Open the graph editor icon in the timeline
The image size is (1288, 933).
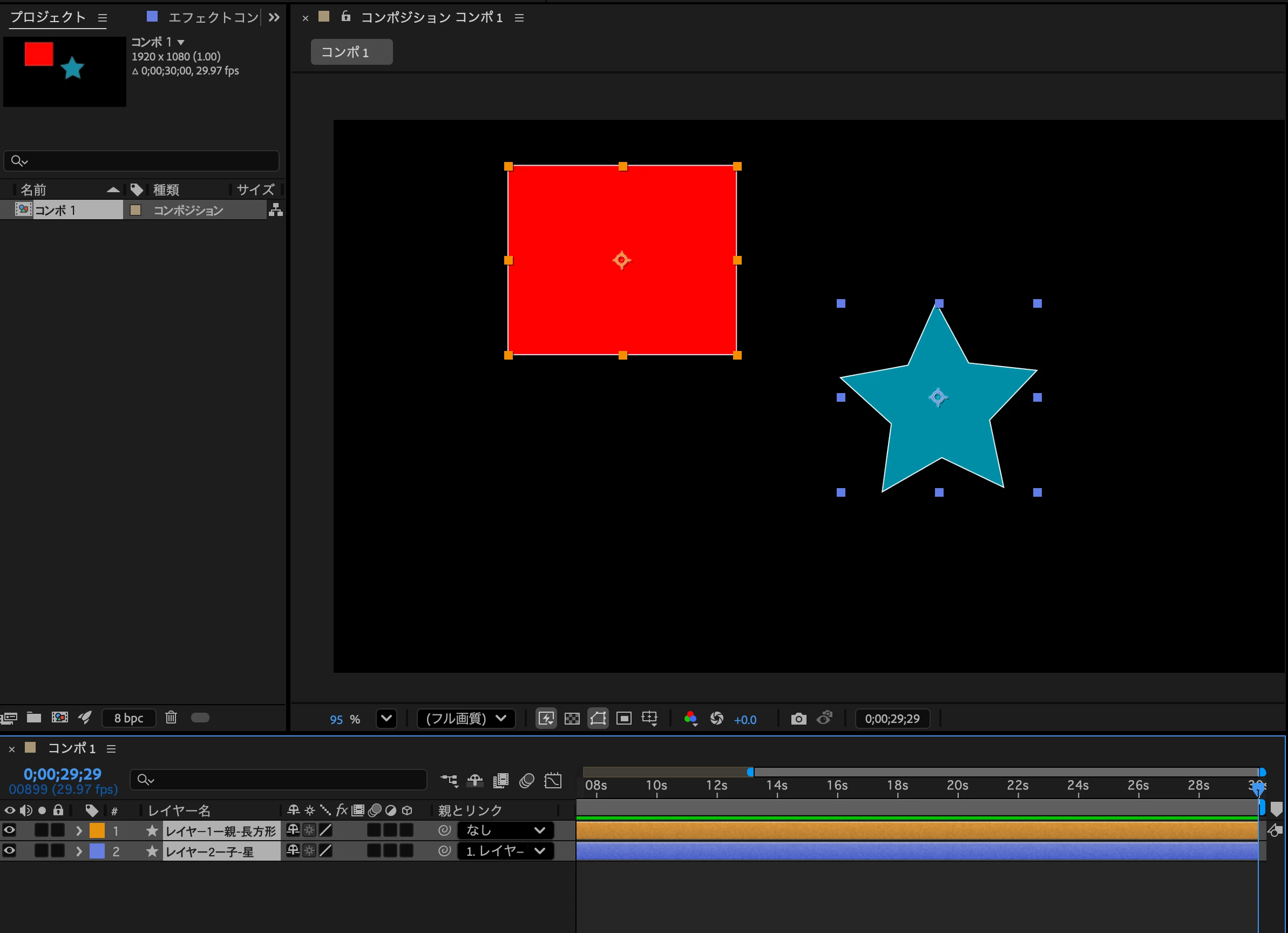pos(553,781)
